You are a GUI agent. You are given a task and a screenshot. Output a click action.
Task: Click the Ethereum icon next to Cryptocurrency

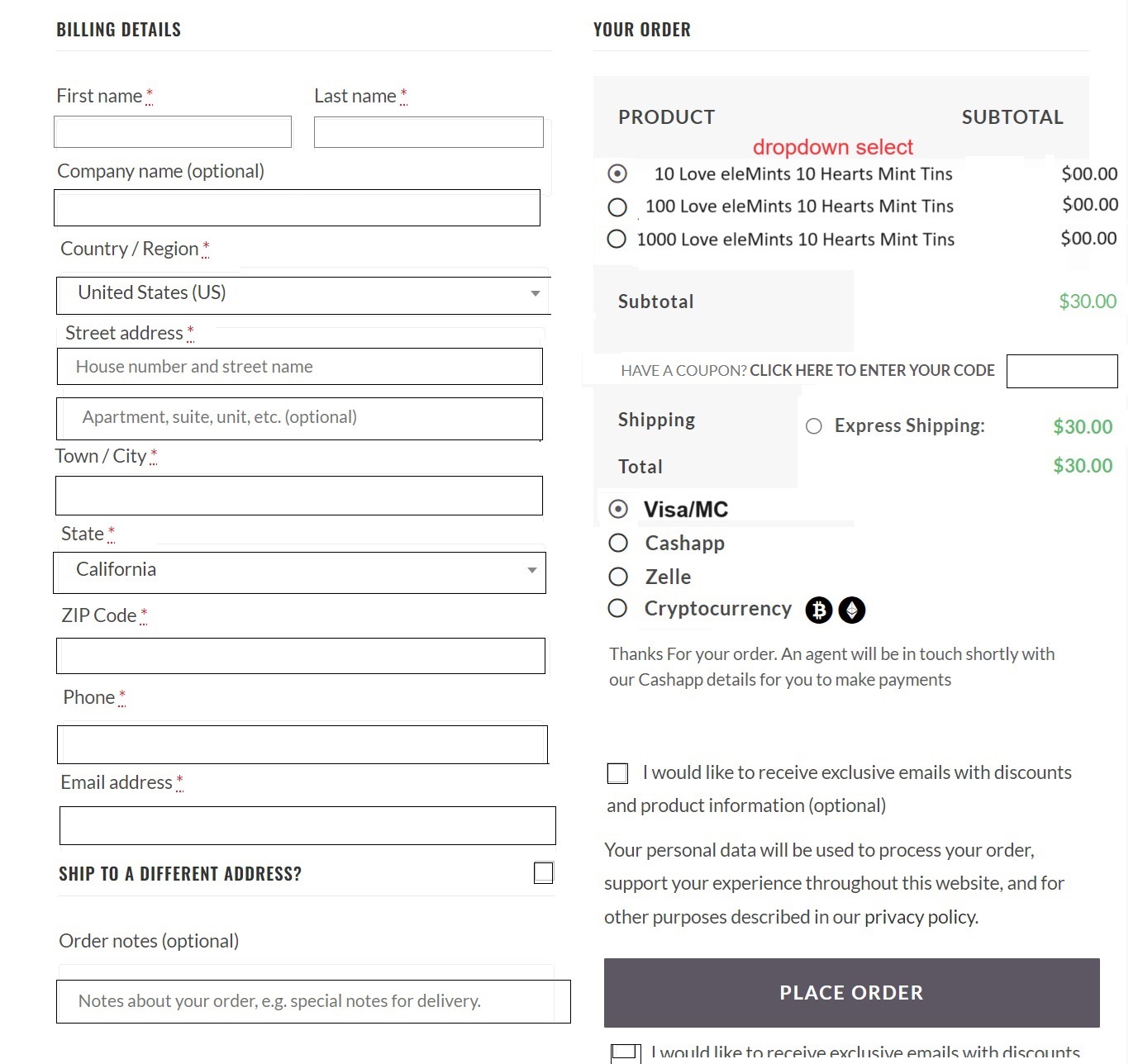click(852, 610)
